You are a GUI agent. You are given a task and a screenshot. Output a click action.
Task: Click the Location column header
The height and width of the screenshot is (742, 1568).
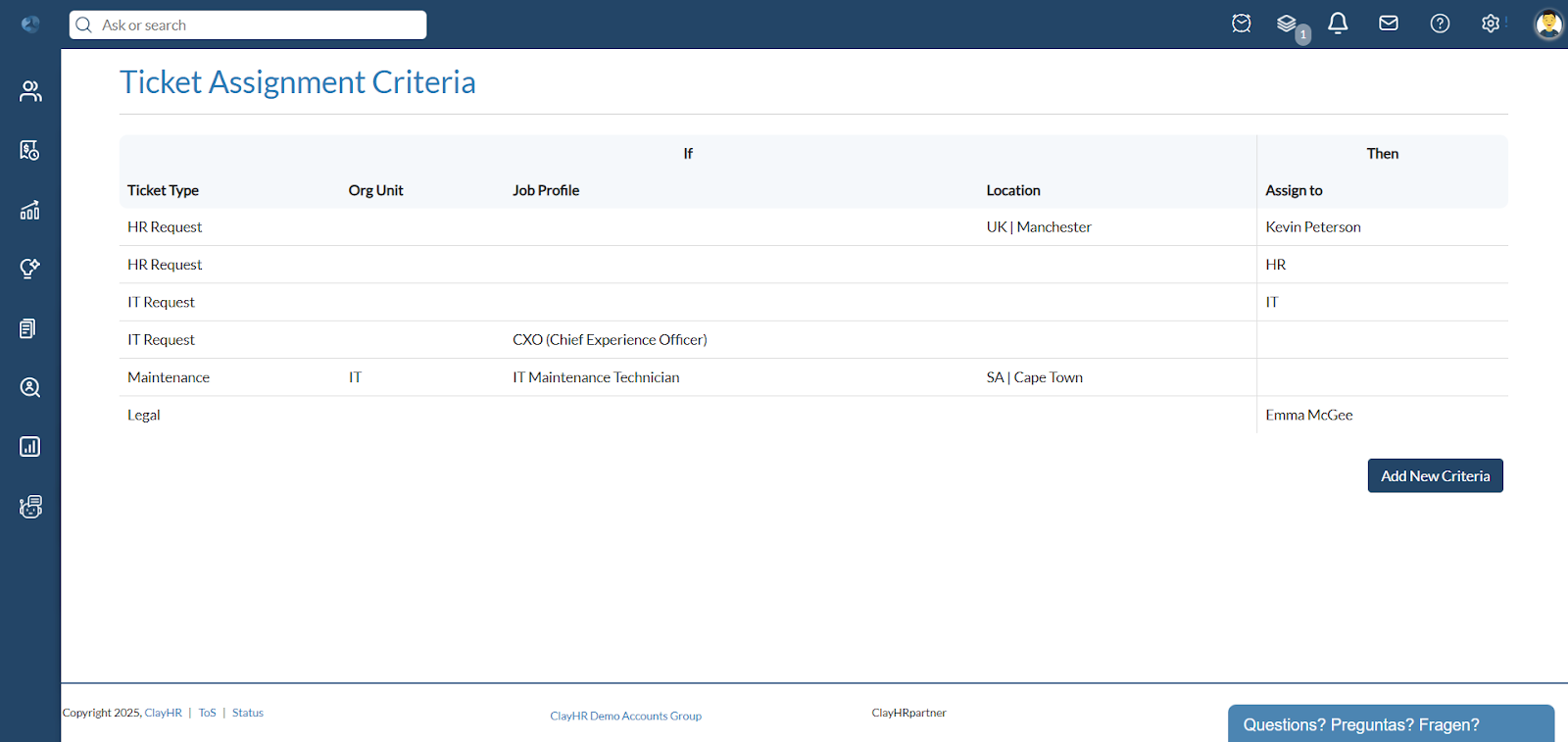[x=1013, y=190]
